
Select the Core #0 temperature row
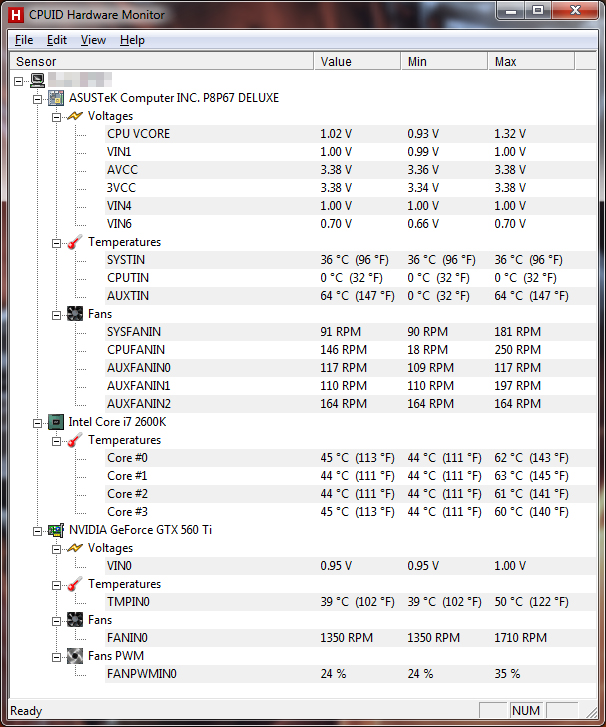[x=351, y=458]
